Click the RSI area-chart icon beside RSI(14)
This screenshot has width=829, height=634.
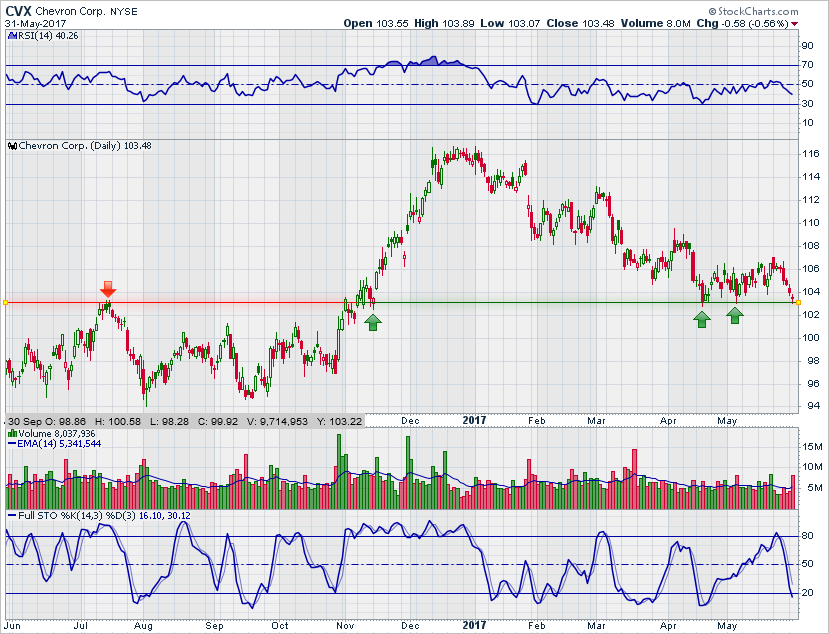coord(12,35)
